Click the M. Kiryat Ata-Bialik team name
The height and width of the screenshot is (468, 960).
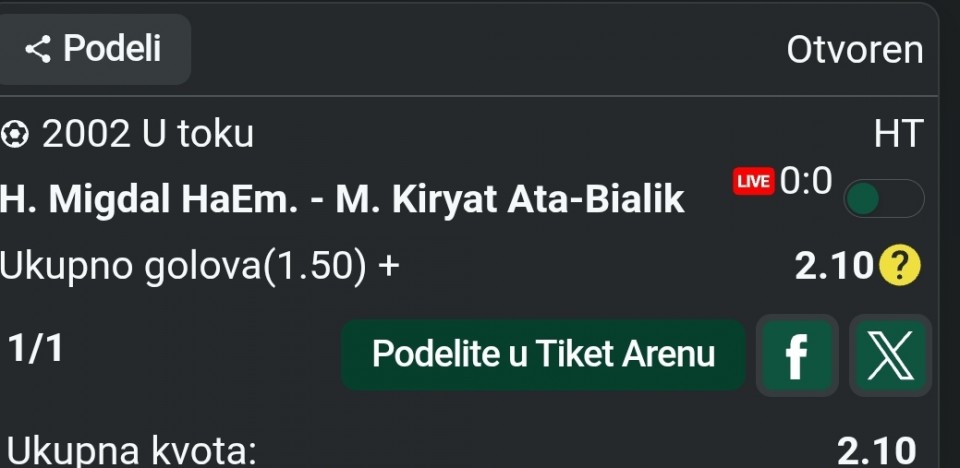pyautogui.click(x=510, y=200)
